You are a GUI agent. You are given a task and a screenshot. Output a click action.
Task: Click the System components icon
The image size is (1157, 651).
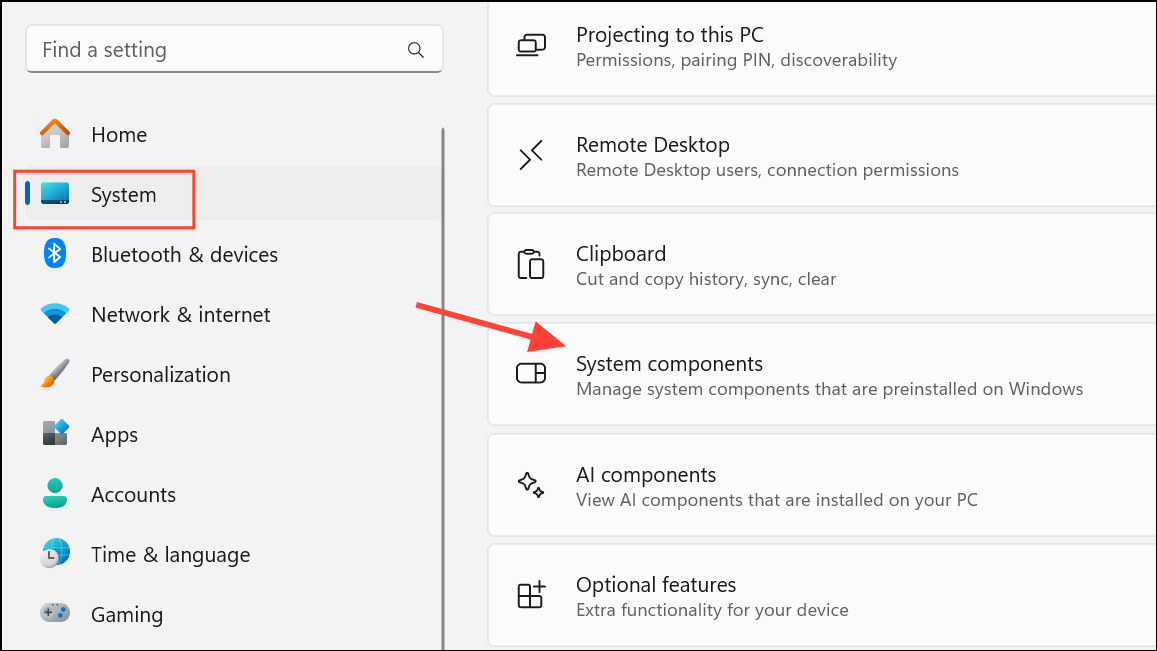coord(531,373)
